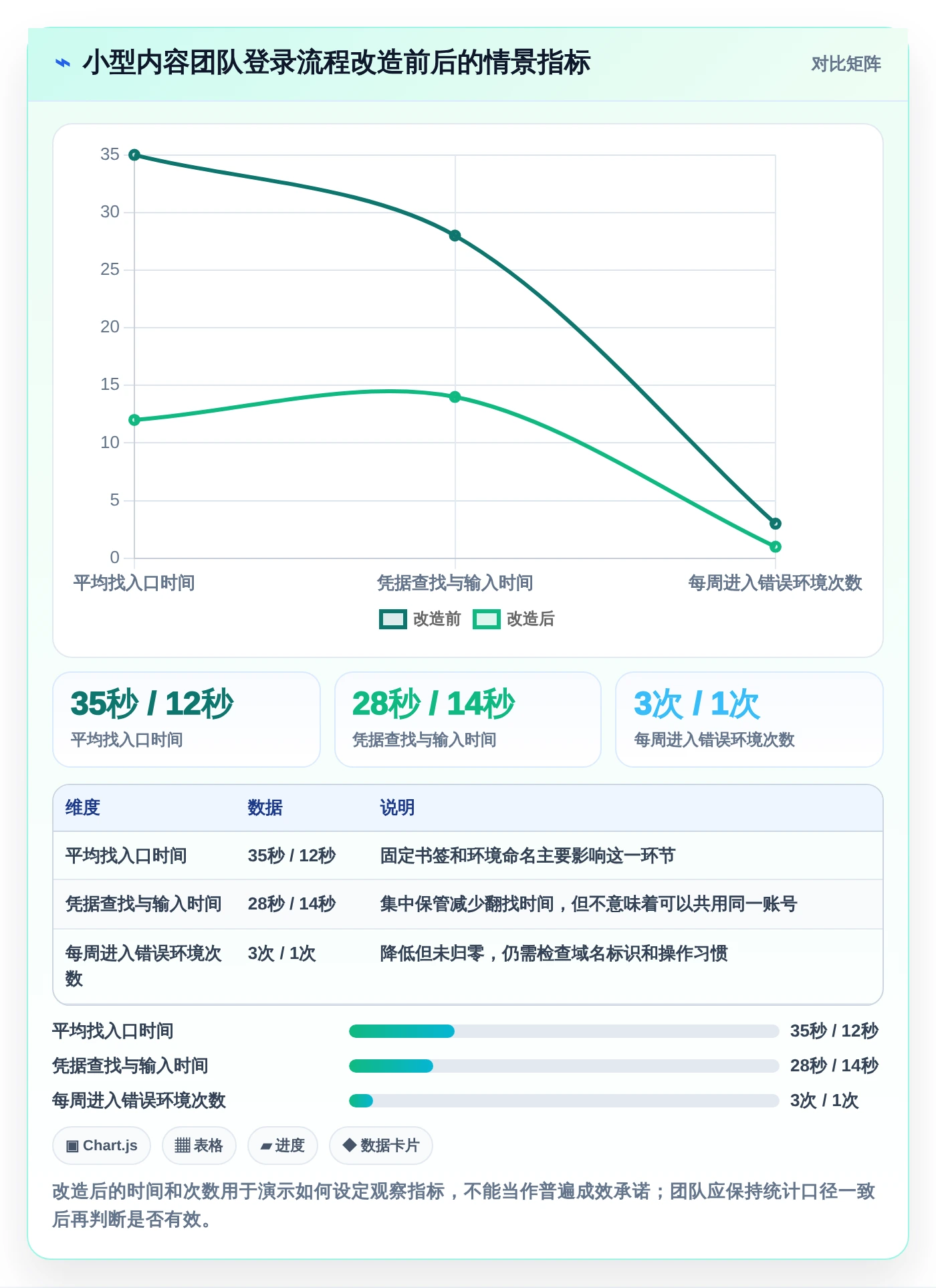Click table cell 每周进入错误环境次数
Image resolution: width=936 pixels, height=1288 pixels.
coord(144,966)
